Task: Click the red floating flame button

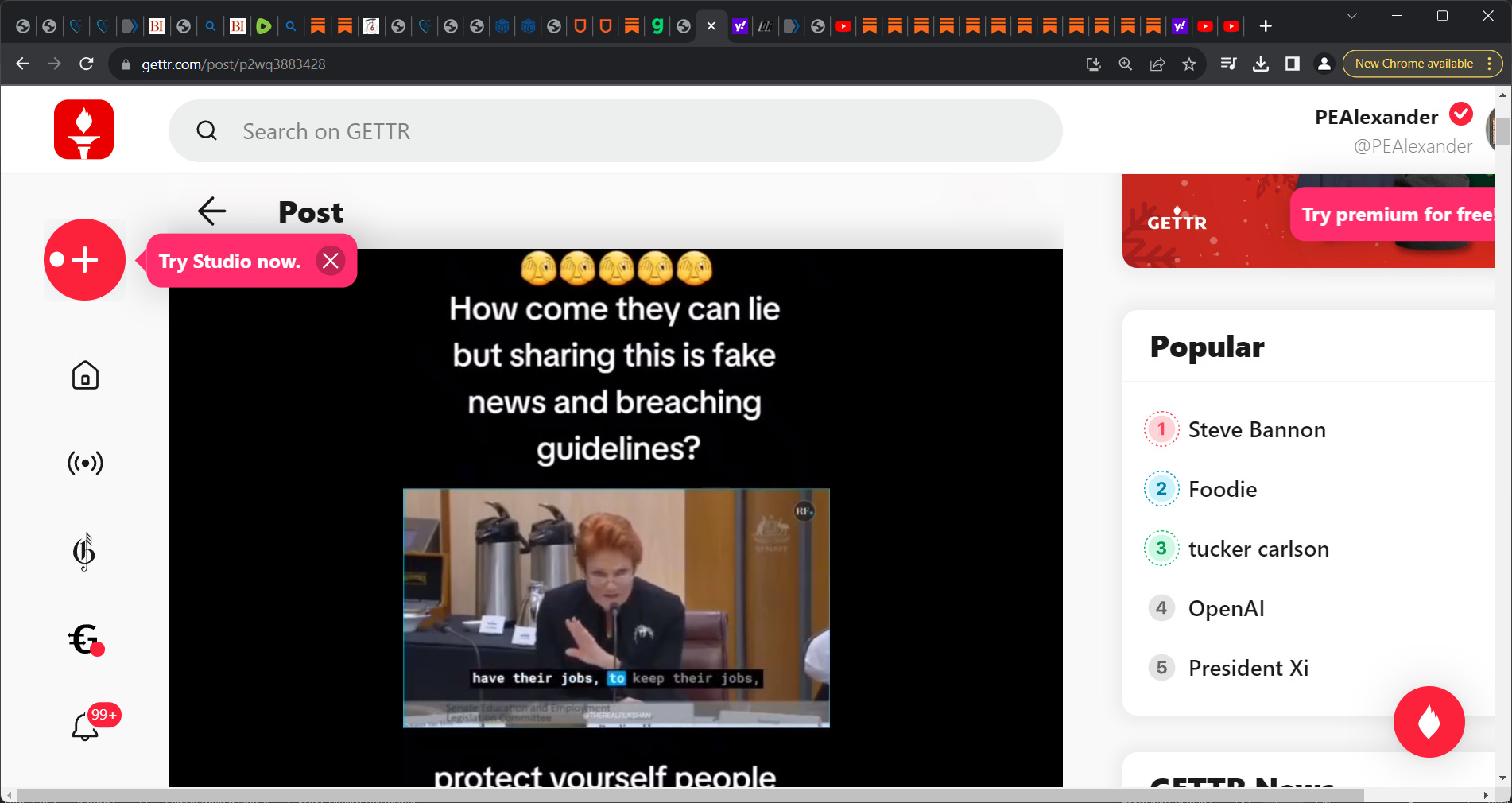Action: click(x=1429, y=722)
